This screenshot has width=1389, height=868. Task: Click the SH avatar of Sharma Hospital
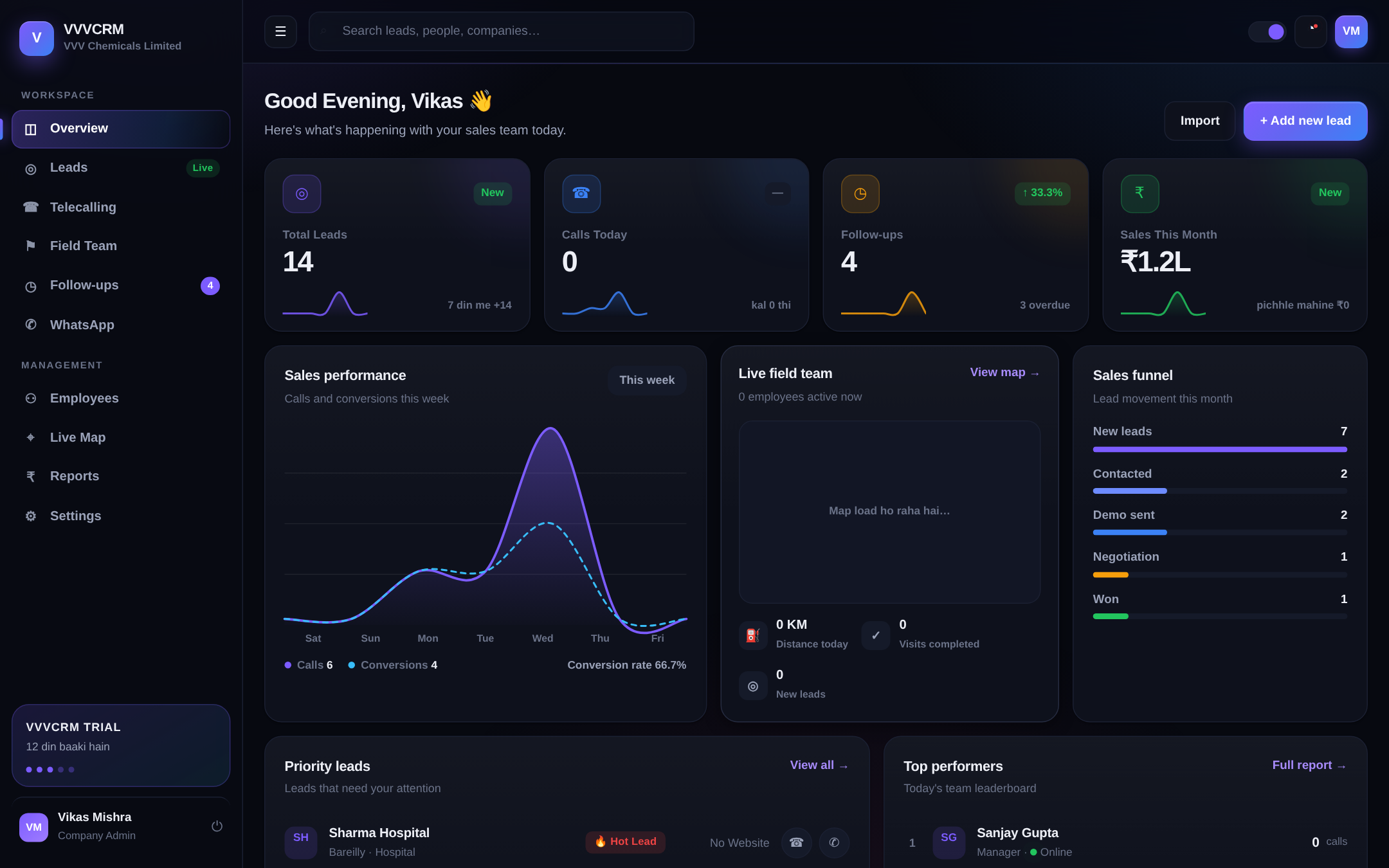click(x=301, y=842)
